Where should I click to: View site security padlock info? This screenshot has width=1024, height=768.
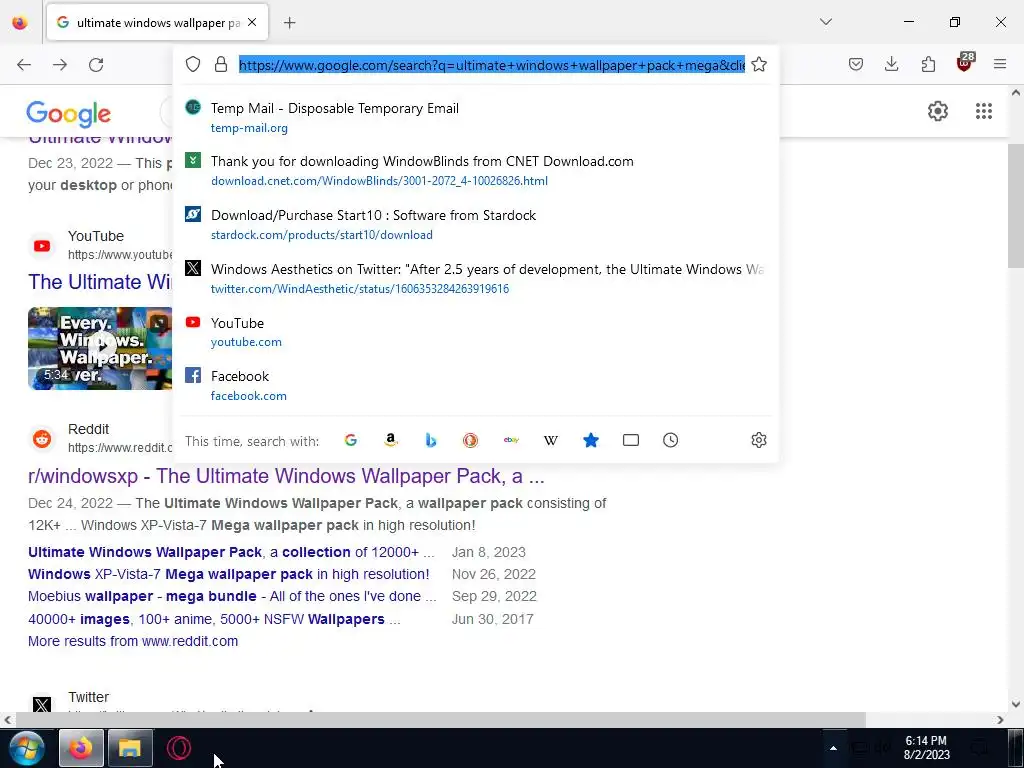tap(221, 64)
